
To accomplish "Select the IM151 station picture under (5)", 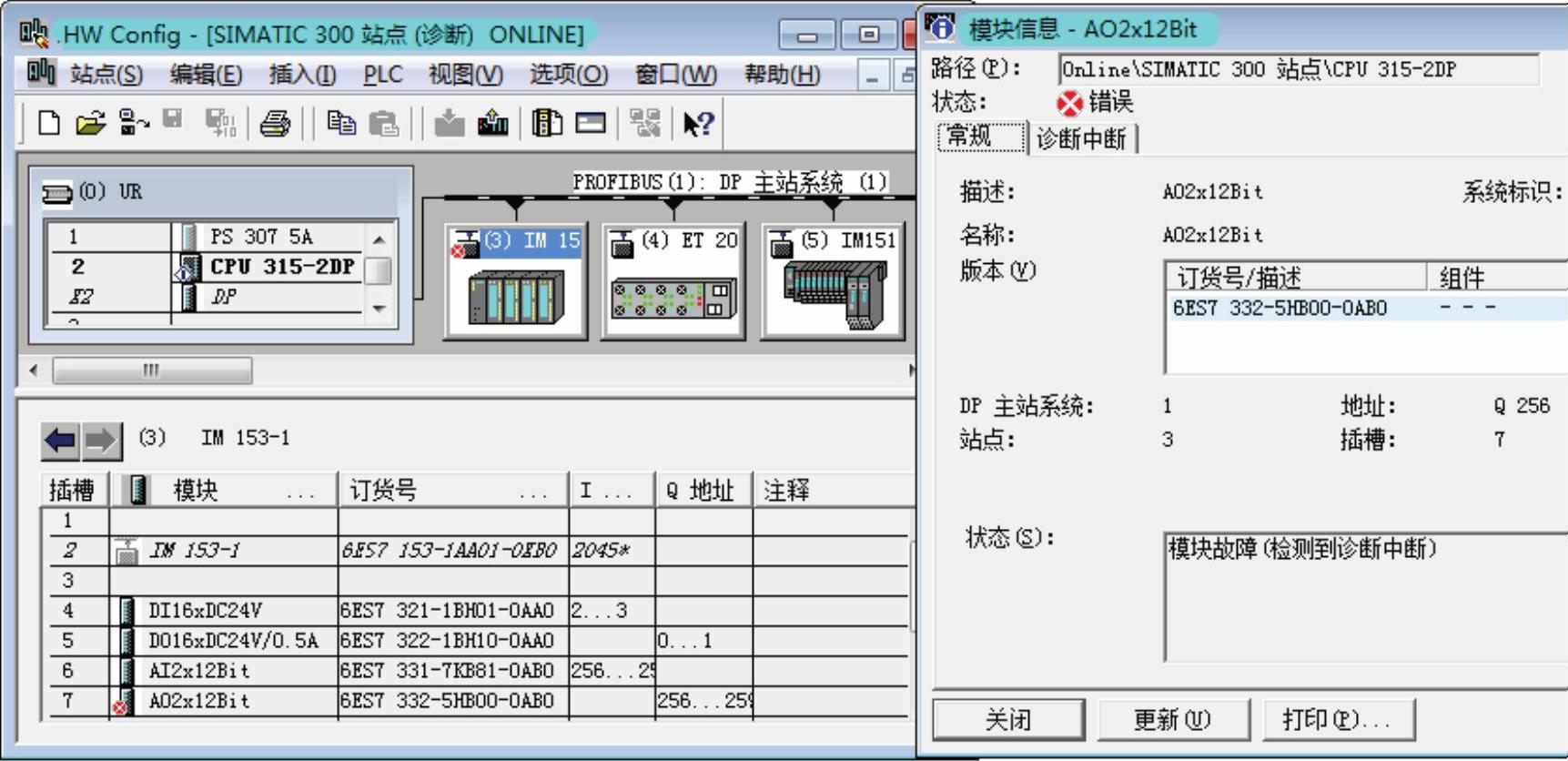I will pos(834,295).
